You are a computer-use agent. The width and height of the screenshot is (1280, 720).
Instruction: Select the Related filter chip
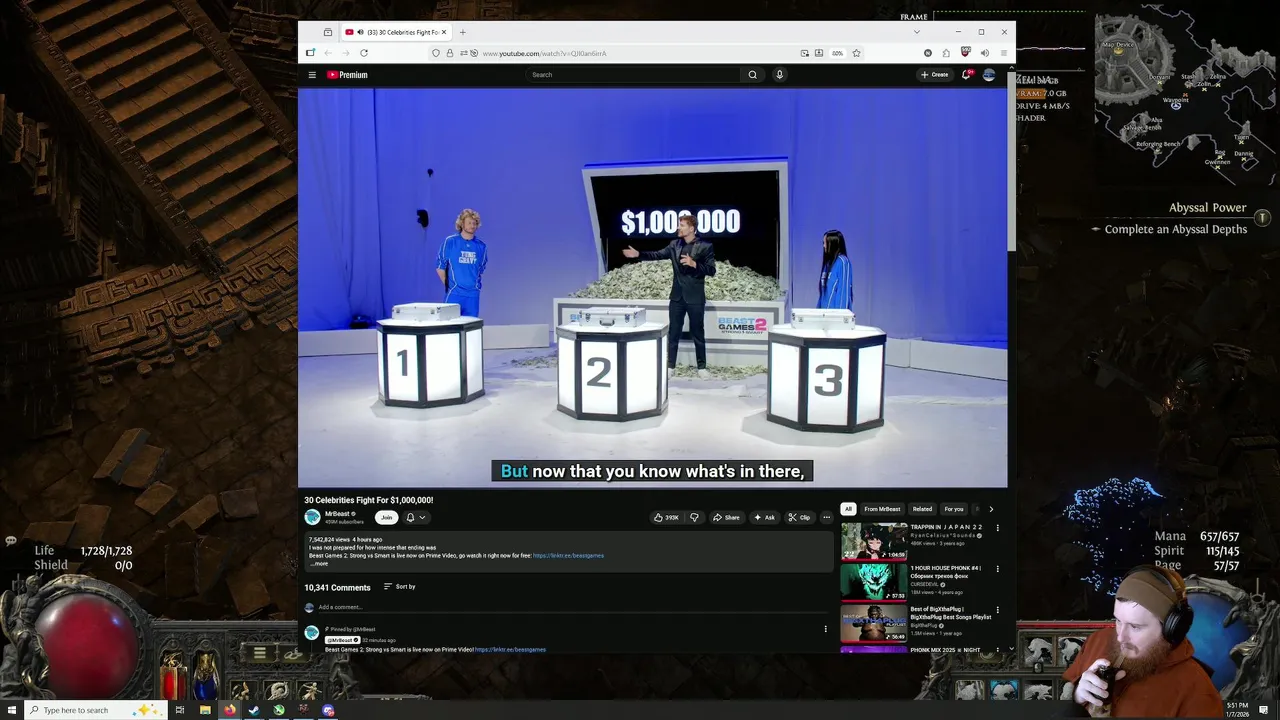point(922,509)
